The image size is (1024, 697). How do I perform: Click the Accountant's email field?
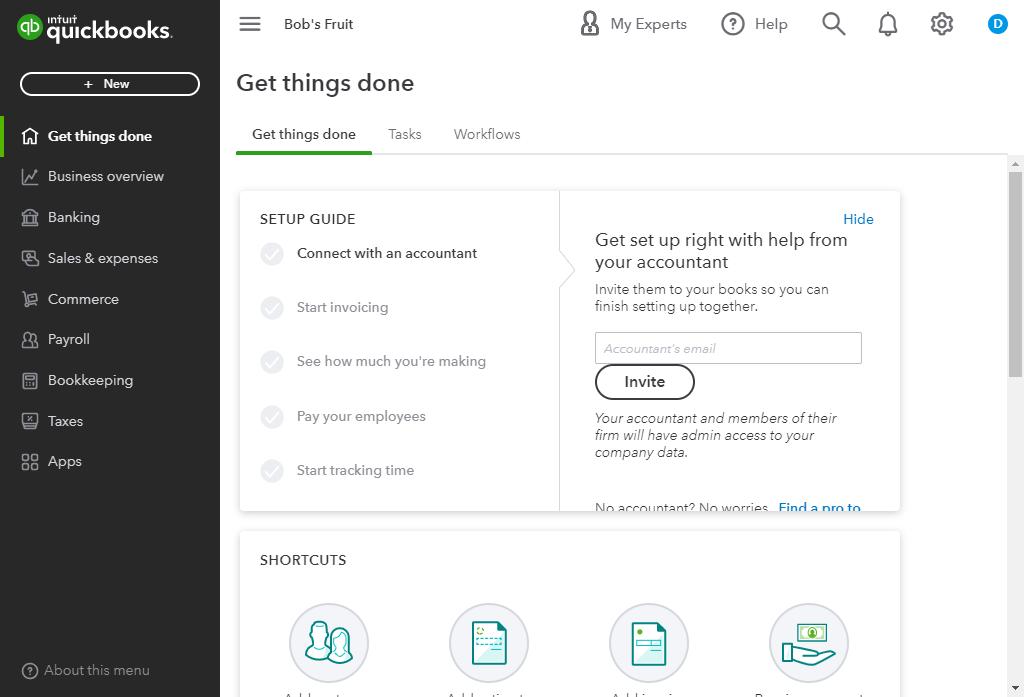(728, 348)
